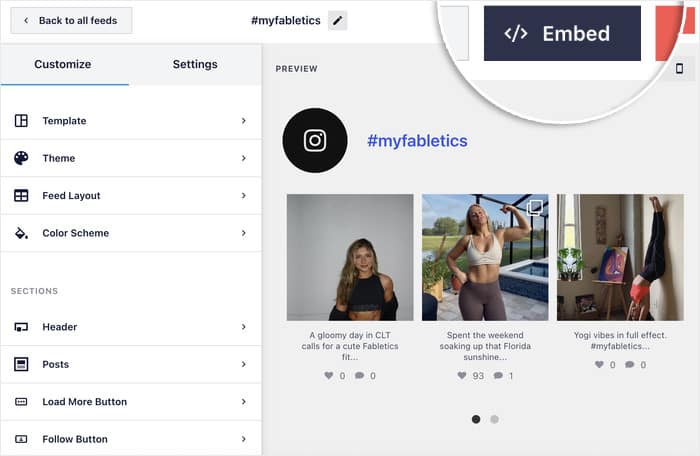Expand the Theme chevron
Screen dimensions: 700x456
click(x=244, y=158)
